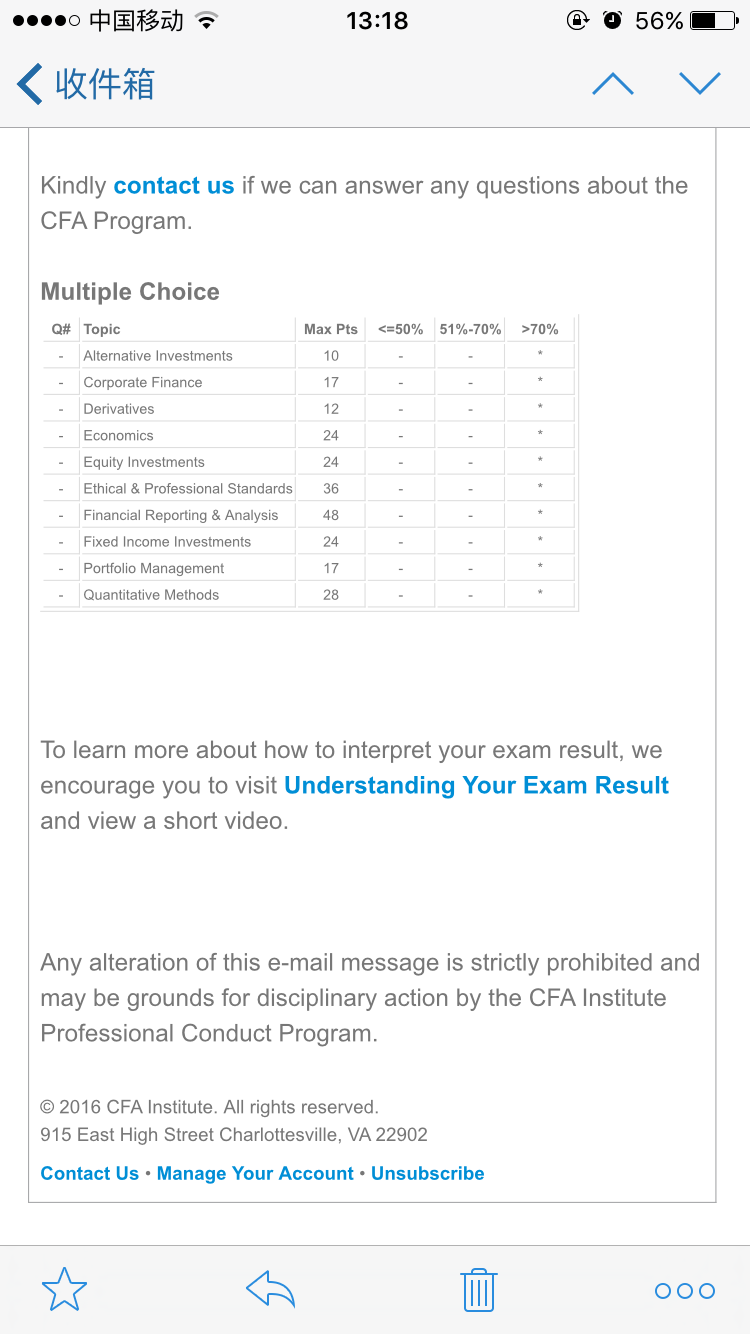Select the Financial Reporting & Analysis row
This screenshot has width=750, height=1334.
(181, 515)
